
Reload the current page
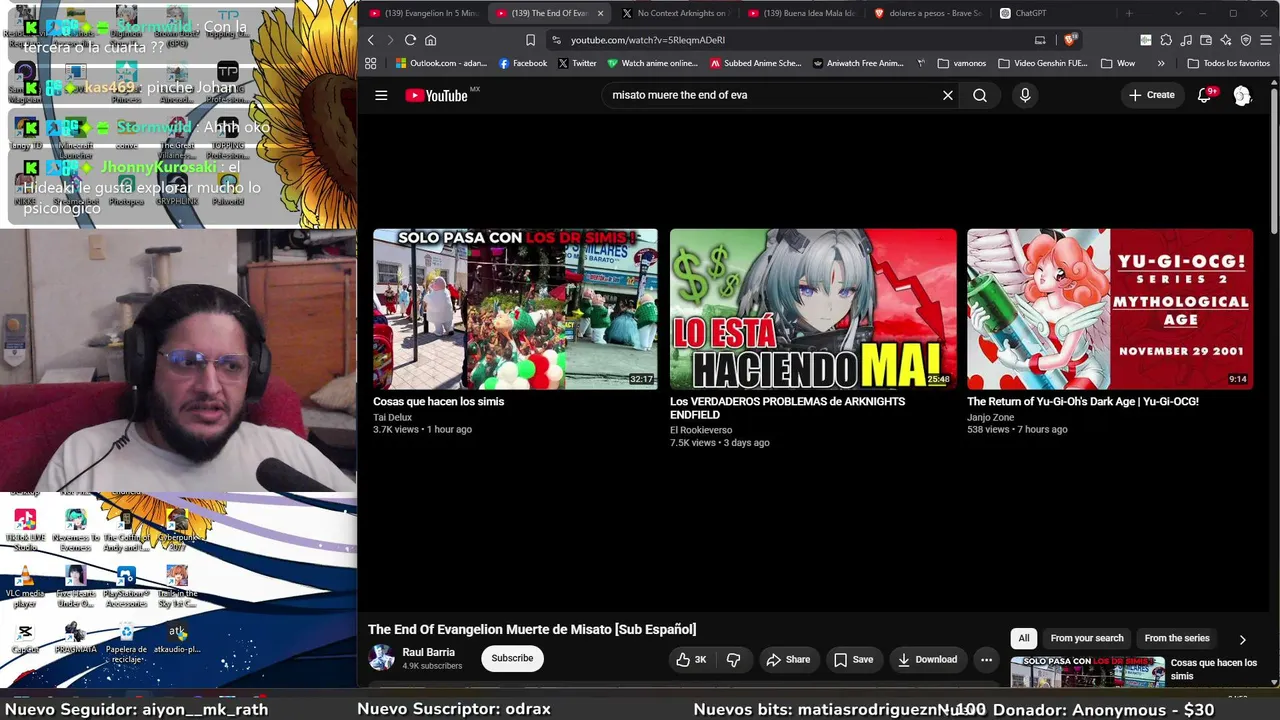(410, 40)
